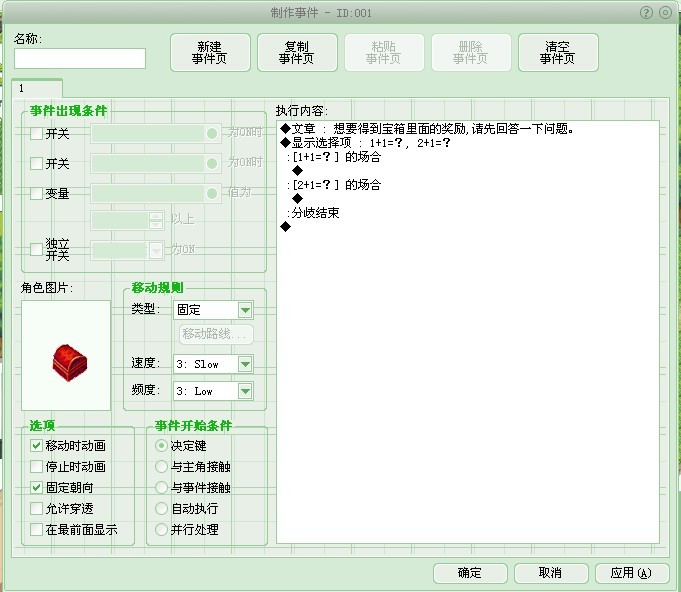Select 与主角接触 start condition
The height and width of the screenshot is (592, 681).
click(161, 466)
